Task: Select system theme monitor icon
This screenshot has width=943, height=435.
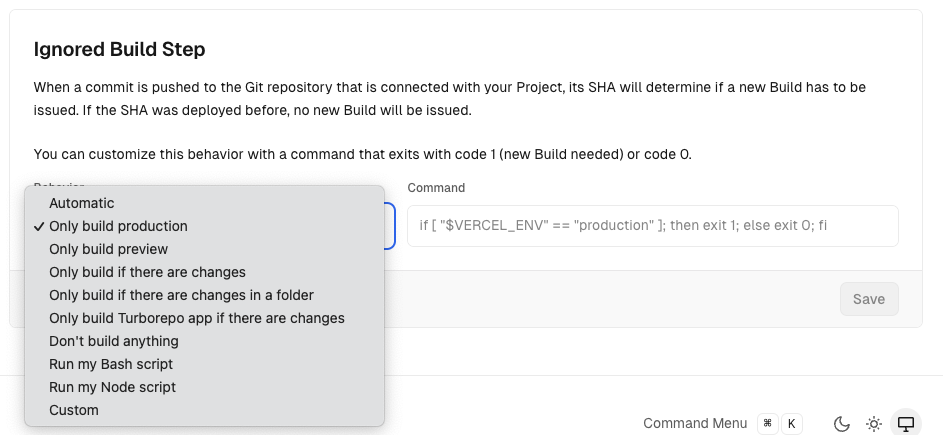Action: [x=906, y=424]
